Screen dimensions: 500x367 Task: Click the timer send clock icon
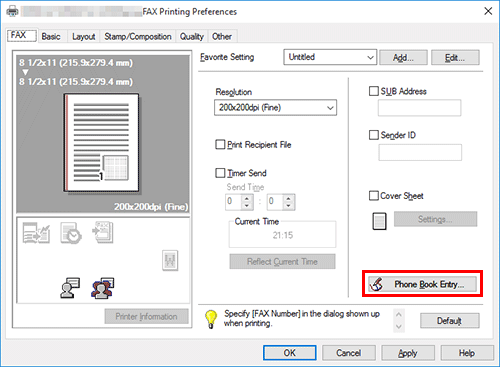coord(70,233)
